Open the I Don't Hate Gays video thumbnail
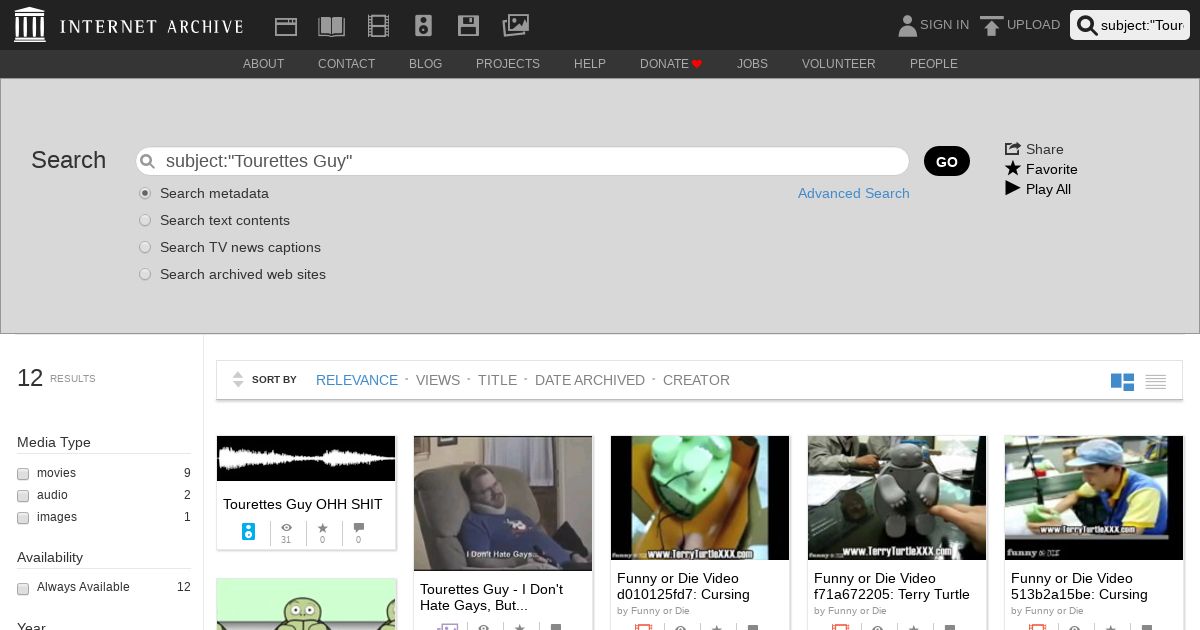This screenshot has width=1200, height=630. [503, 503]
